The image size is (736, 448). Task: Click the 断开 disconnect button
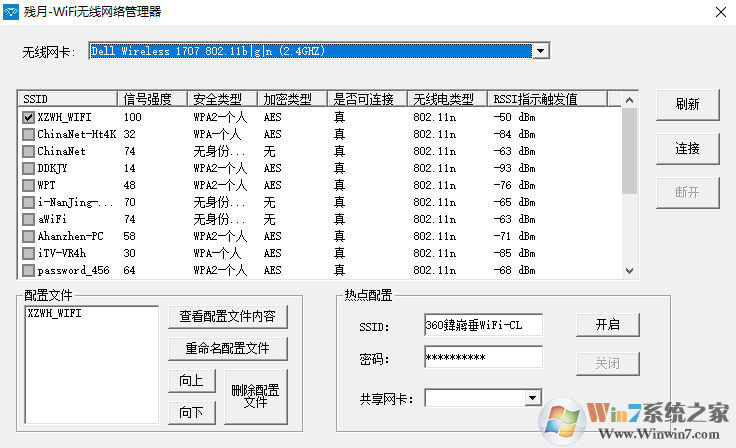(687, 193)
